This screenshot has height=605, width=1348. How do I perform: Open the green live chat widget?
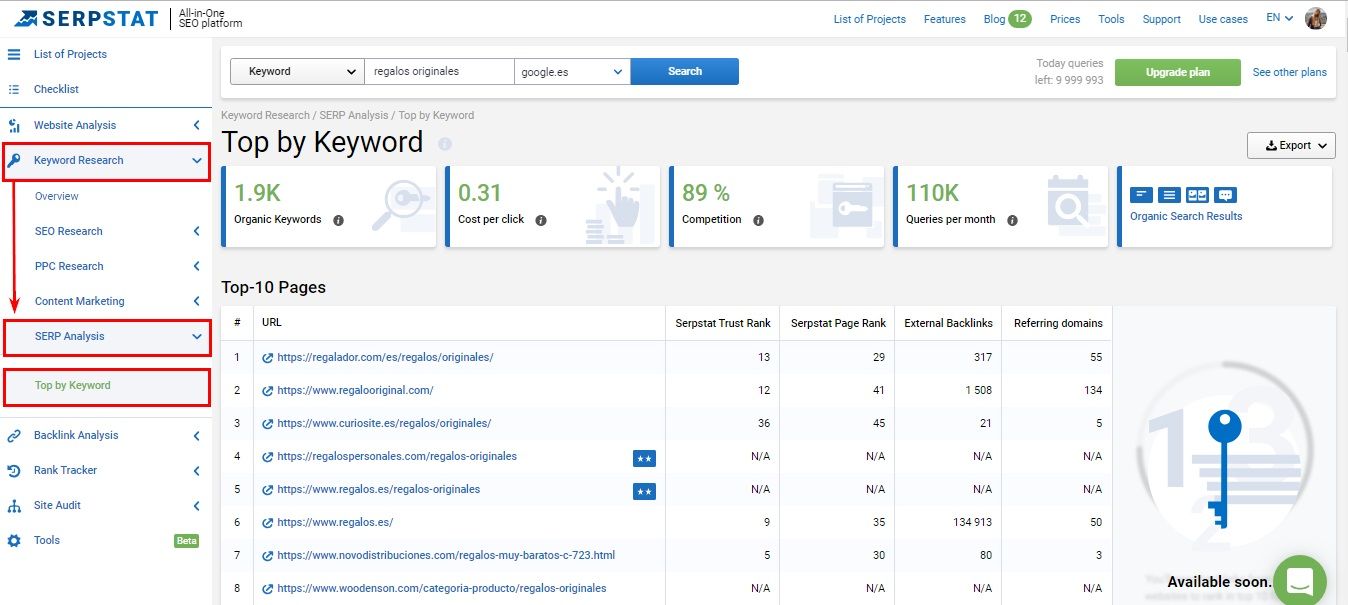coord(1299,580)
